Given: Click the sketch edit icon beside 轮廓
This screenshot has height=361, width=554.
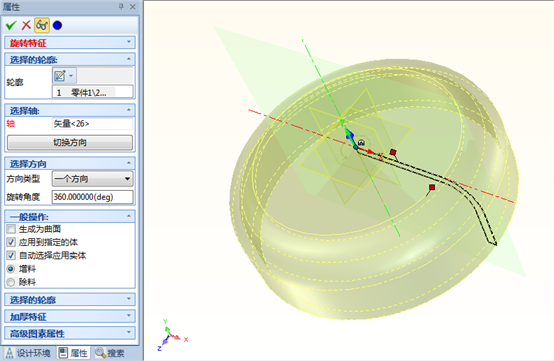Looking at the screenshot, I should coord(60,76).
